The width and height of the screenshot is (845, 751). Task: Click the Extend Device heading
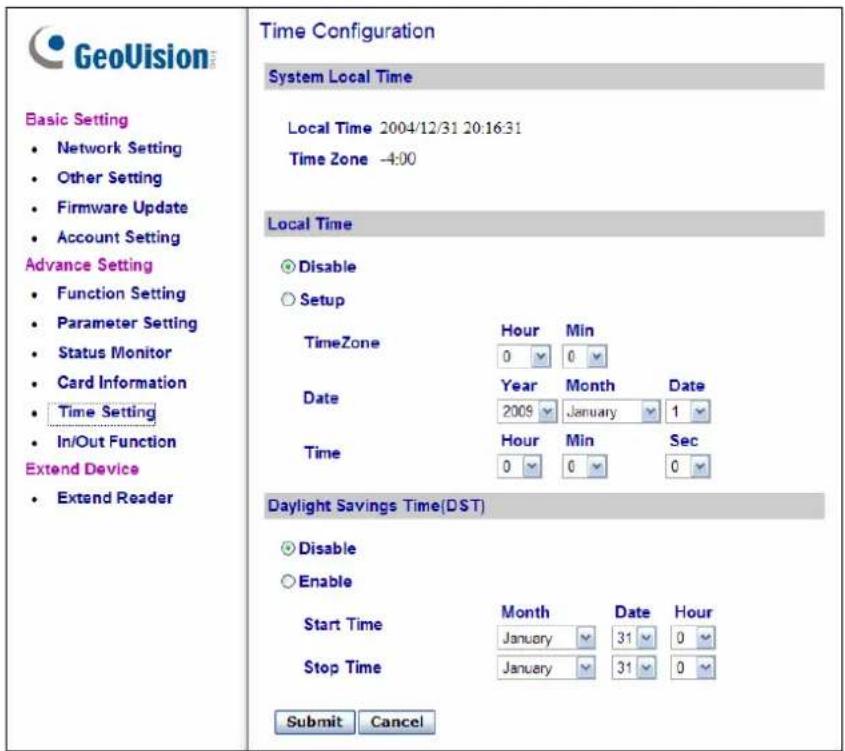82,469
